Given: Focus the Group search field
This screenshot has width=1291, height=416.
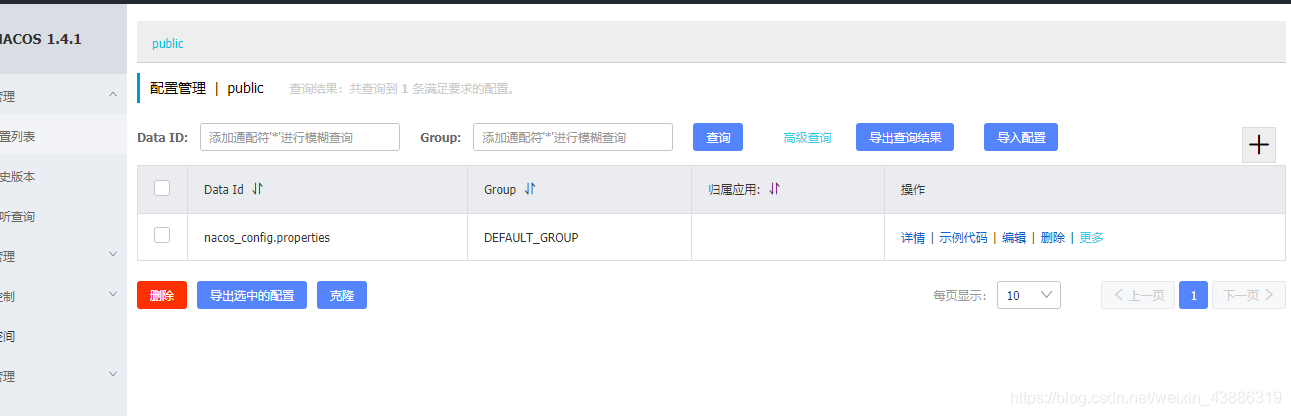Looking at the screenshot, I should [x=573, y=137].
